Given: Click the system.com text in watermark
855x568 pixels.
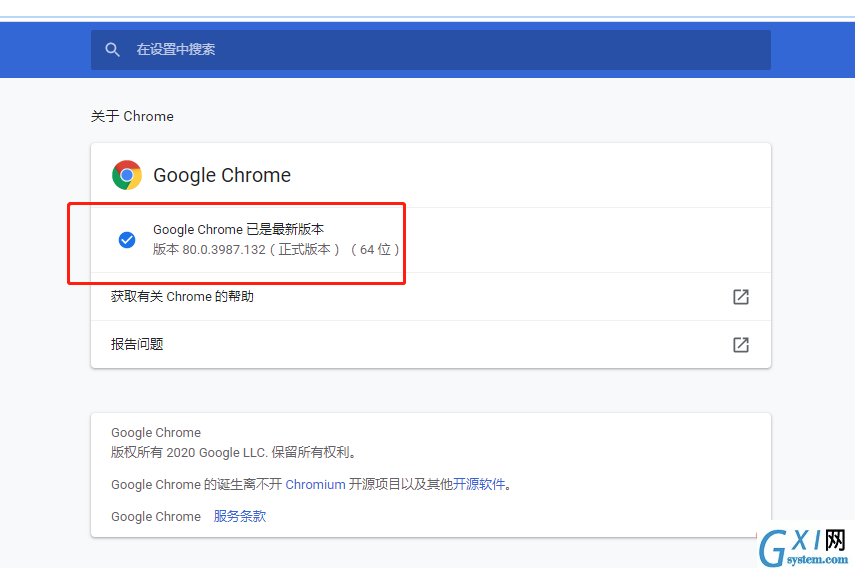Looking at the screenshot, I should point(817,559).
